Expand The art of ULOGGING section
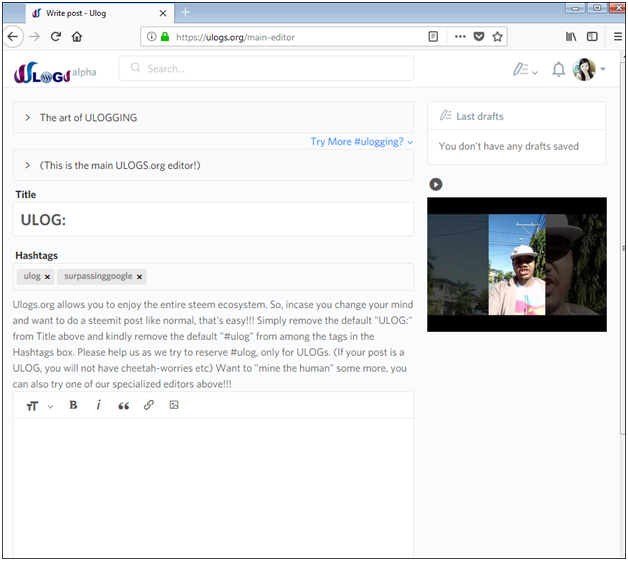The image size is (628, 561). [x=213, y=117]
